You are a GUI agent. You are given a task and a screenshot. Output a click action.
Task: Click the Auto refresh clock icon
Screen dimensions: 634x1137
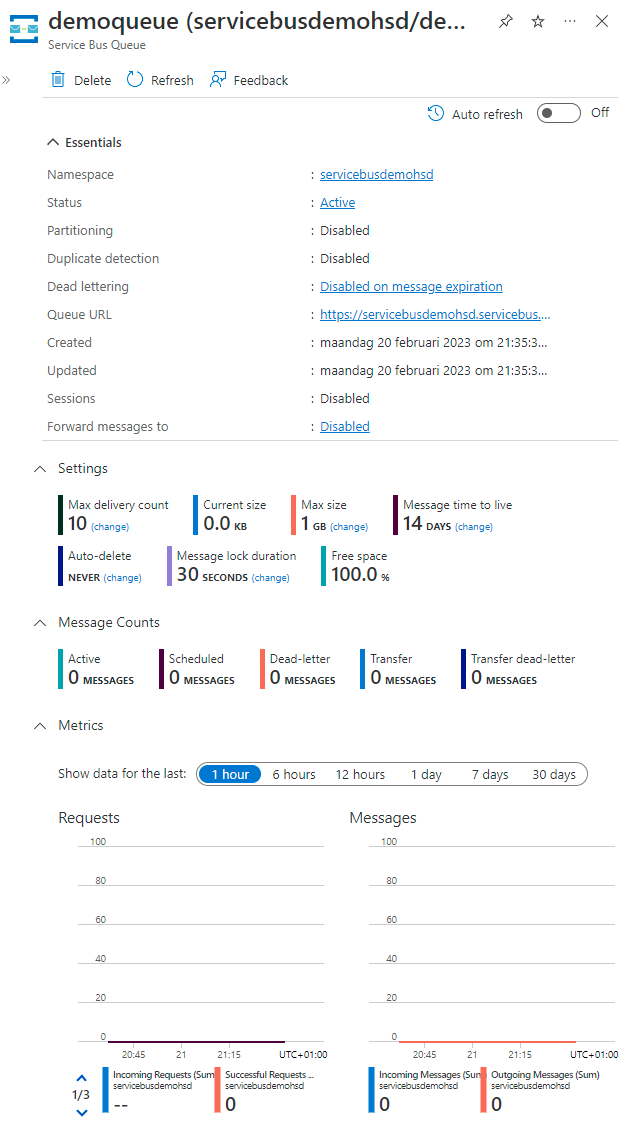[x=435, y=113]
